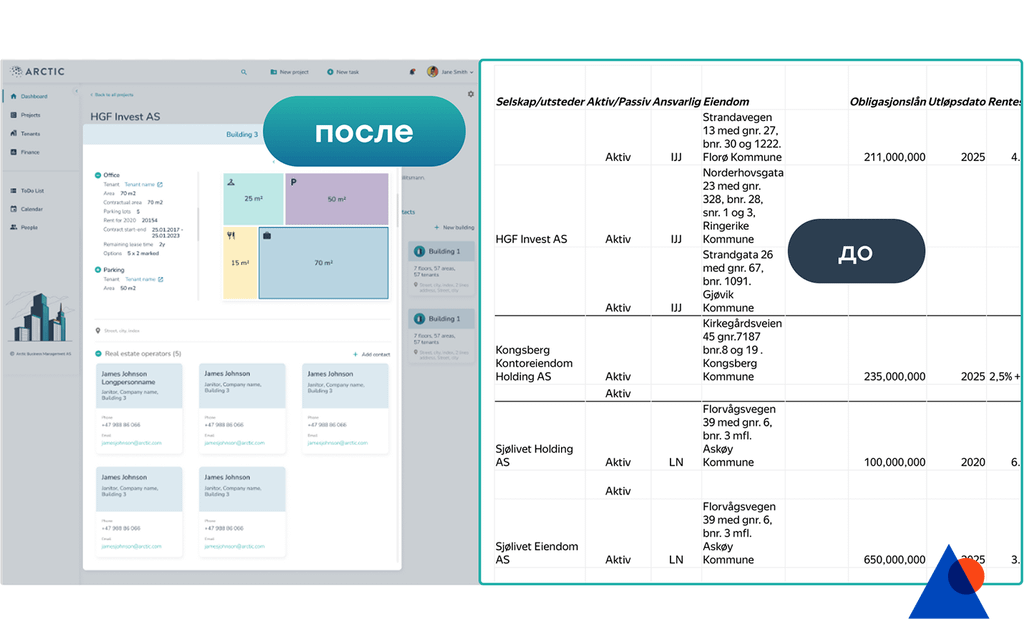The image size is (1024, 644).
Task: Click the Street, city, index address text
Action: tap(121, 331)
